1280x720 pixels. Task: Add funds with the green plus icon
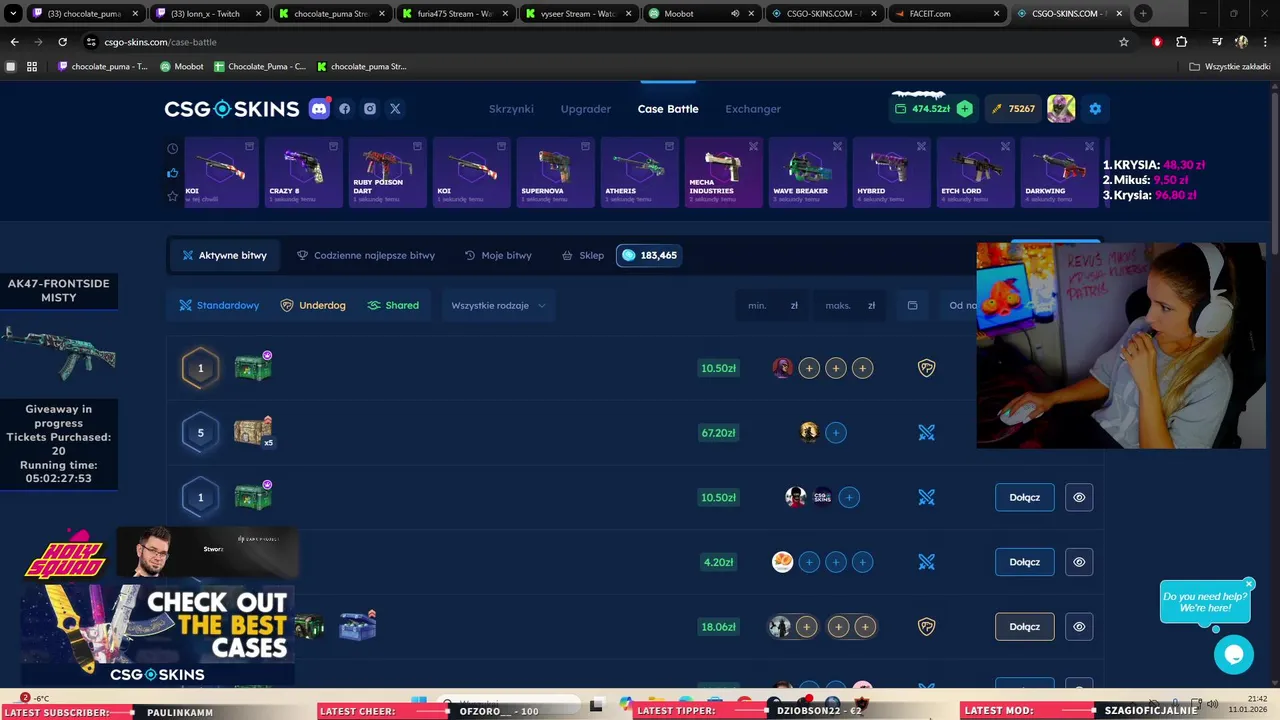[964, 109]
